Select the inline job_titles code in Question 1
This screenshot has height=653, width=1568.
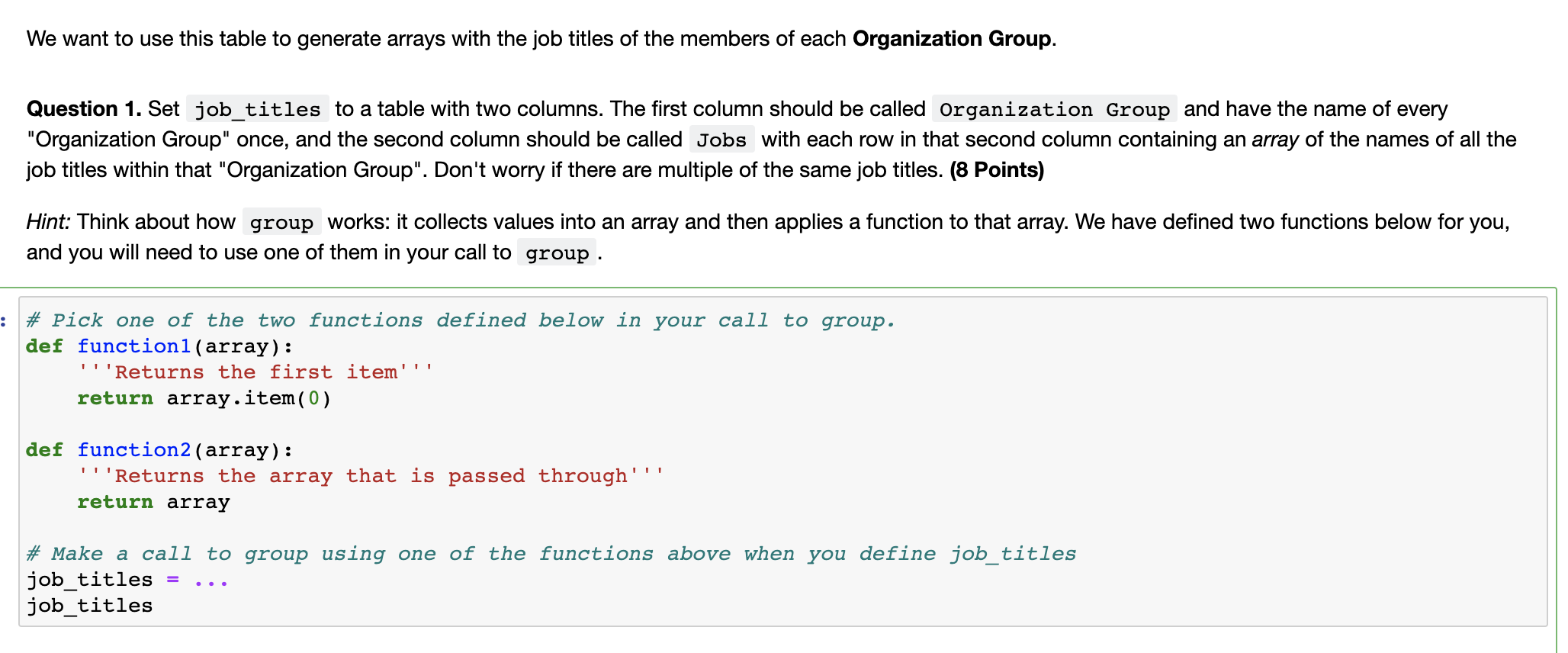point(258,109)
